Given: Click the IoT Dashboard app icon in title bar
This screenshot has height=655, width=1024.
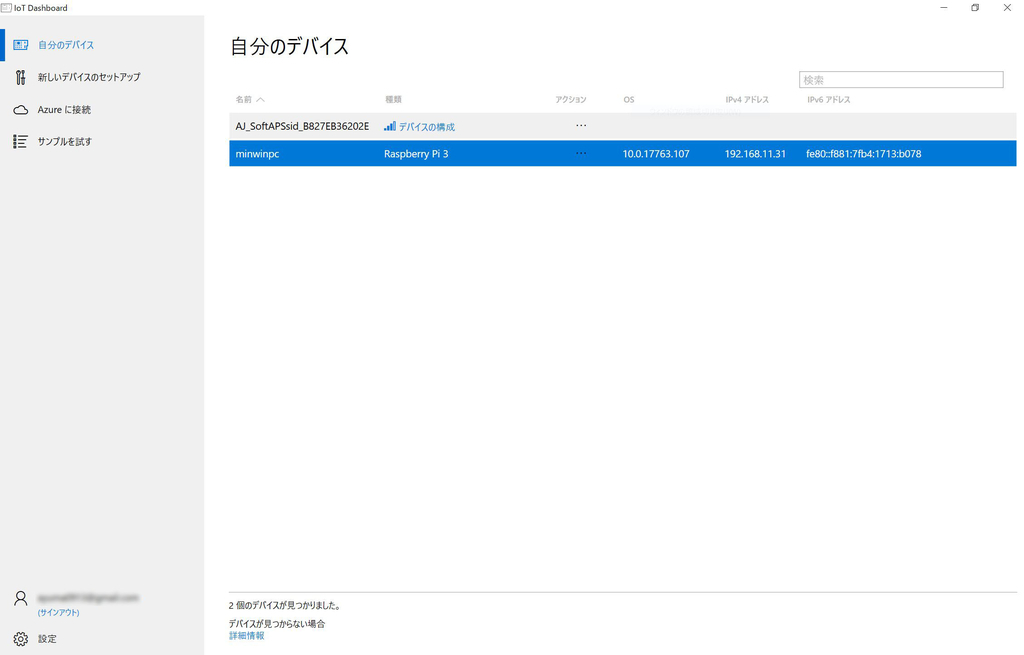Looking at the screenshot, I should pyautogui.click(x=6, y=8).
